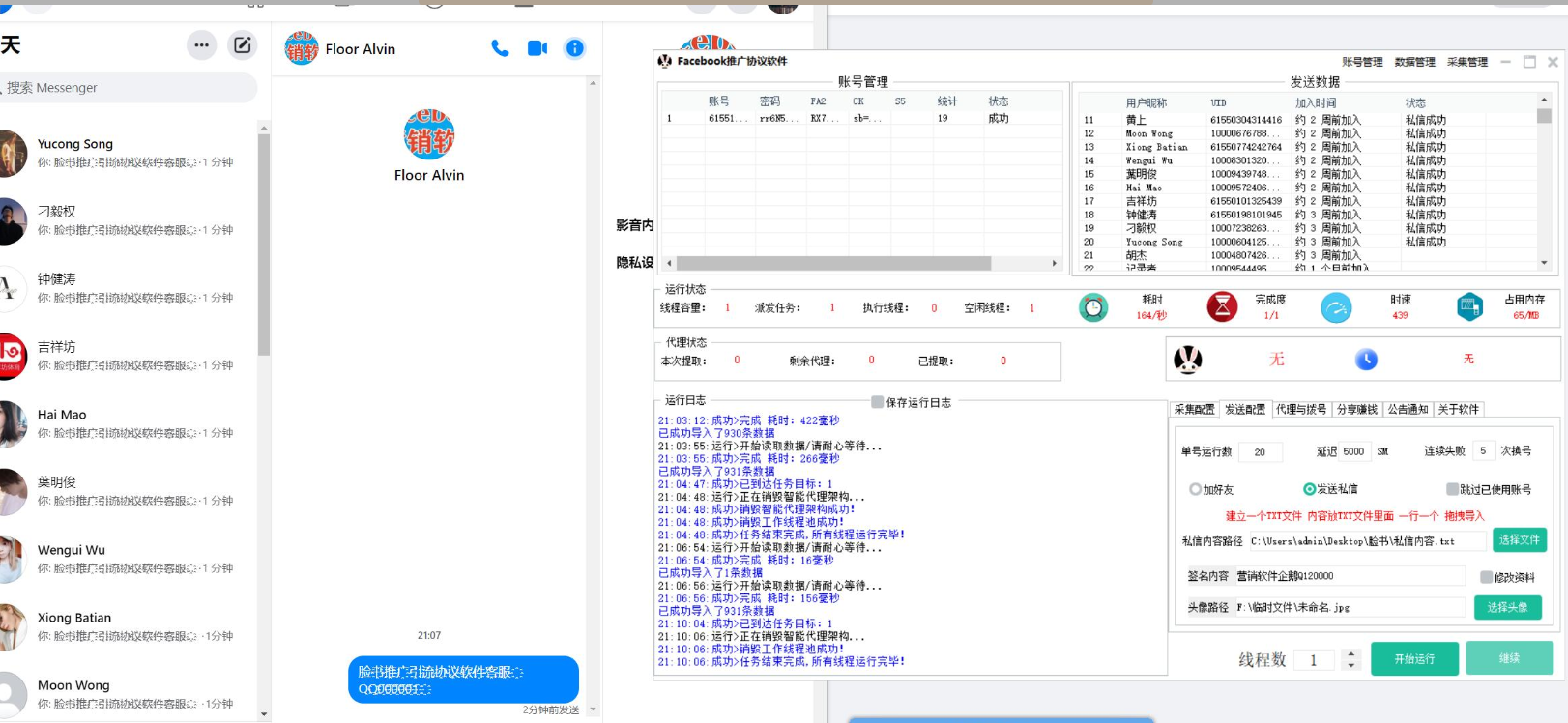This screenshot has width=1568, height=723.
Task: Open Messenger options ellipsis menu
Action: click(201, 44)
